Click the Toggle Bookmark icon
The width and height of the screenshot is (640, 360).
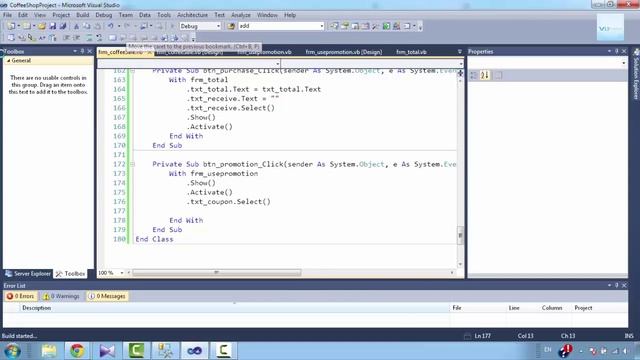tap(112, 38)
